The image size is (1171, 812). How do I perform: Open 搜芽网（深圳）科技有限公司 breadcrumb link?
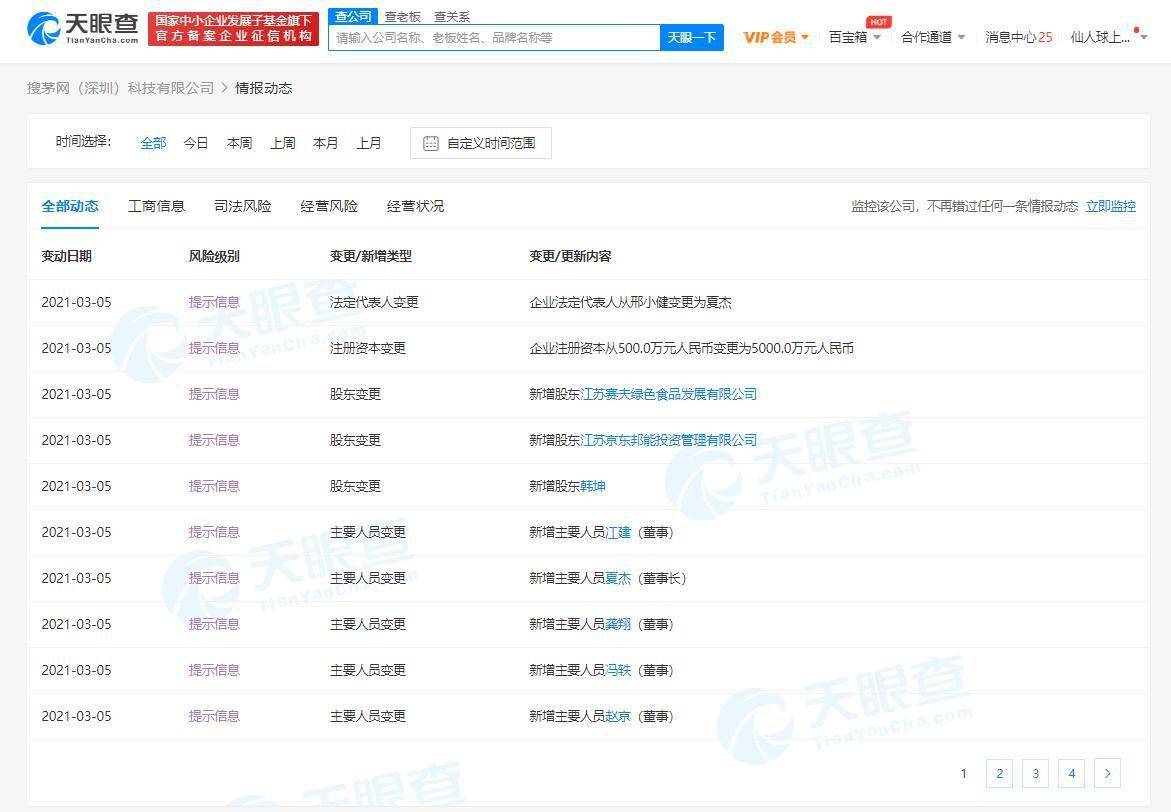pyautogui.click(x=120, y=88)
